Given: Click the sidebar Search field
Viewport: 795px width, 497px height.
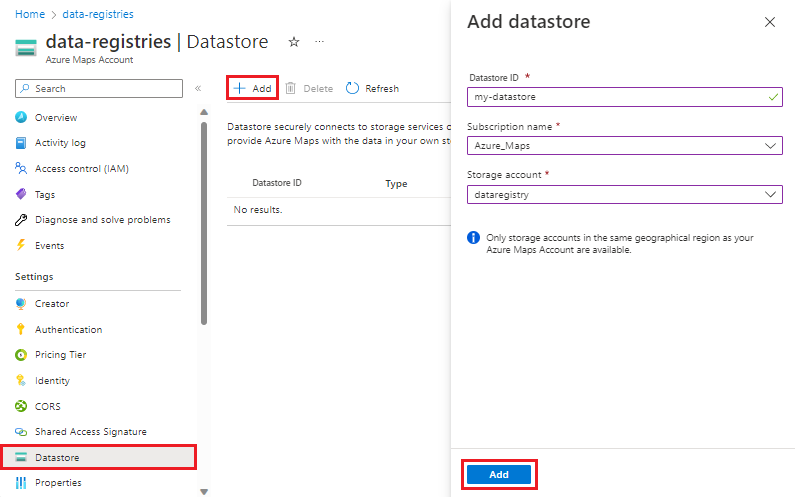Looking at the screenshot, I should tap(99, 88).
